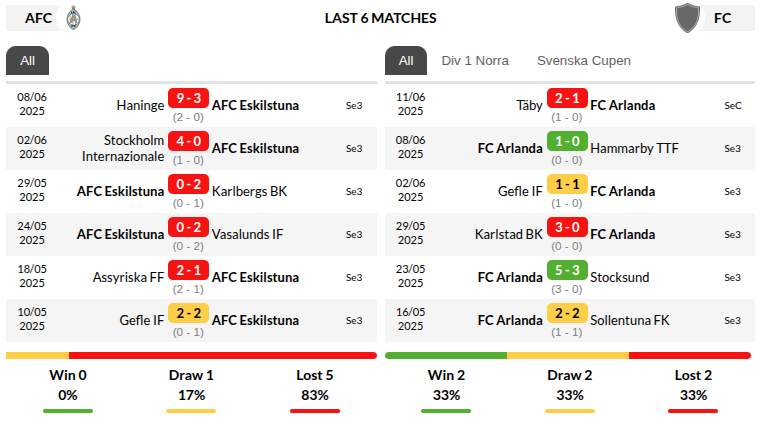Select the All tab under FC
Screen dimensions: 768x425
(x=406, y=61)
